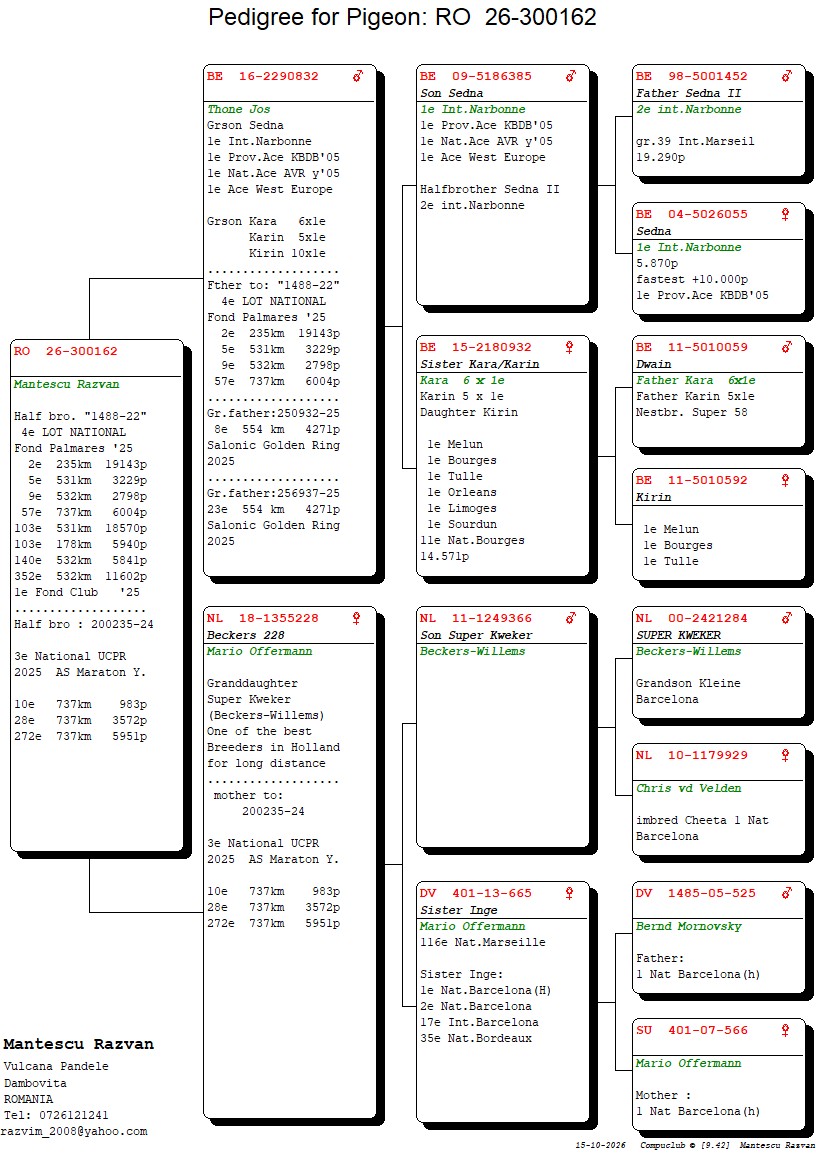Click the male symbol beside BE 09-5186385
This screenshot has height=1172, width=816.
click(x=571, y=75)
